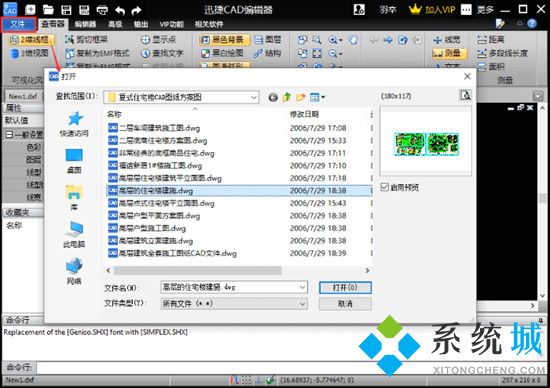Click the 距离 measure tool
Screen dimensions: 550x388
click(x=490, y=40)
